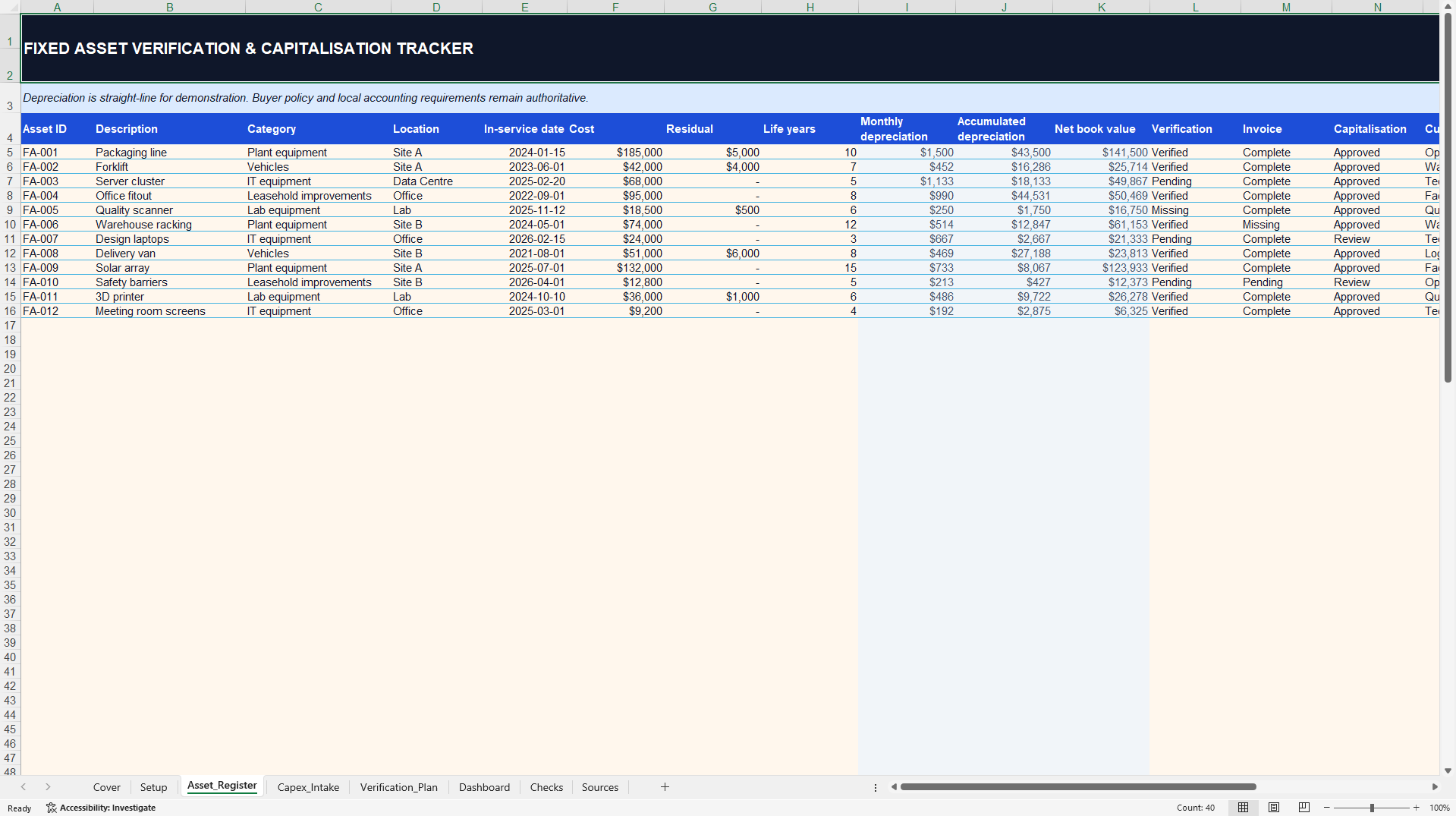
Task: Select column F header
Action: (615, 7)
